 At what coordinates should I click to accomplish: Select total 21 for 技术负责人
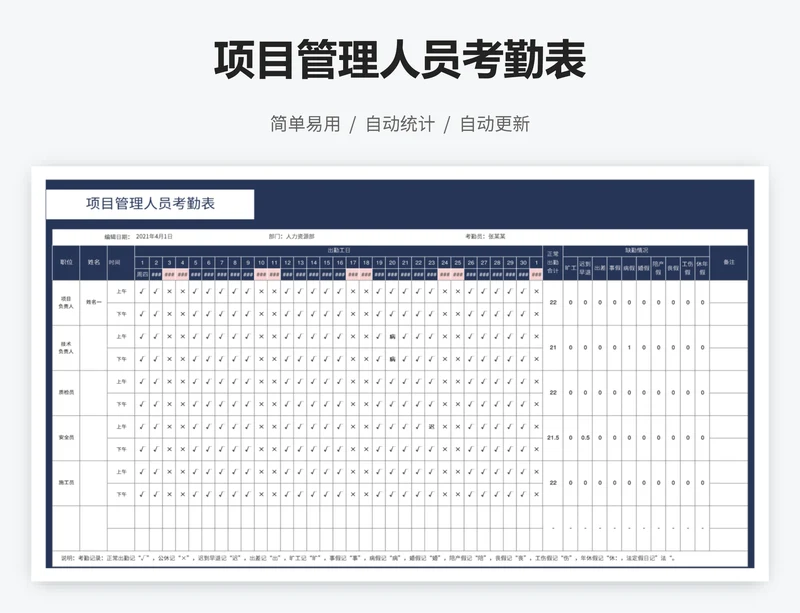point(553,348)
